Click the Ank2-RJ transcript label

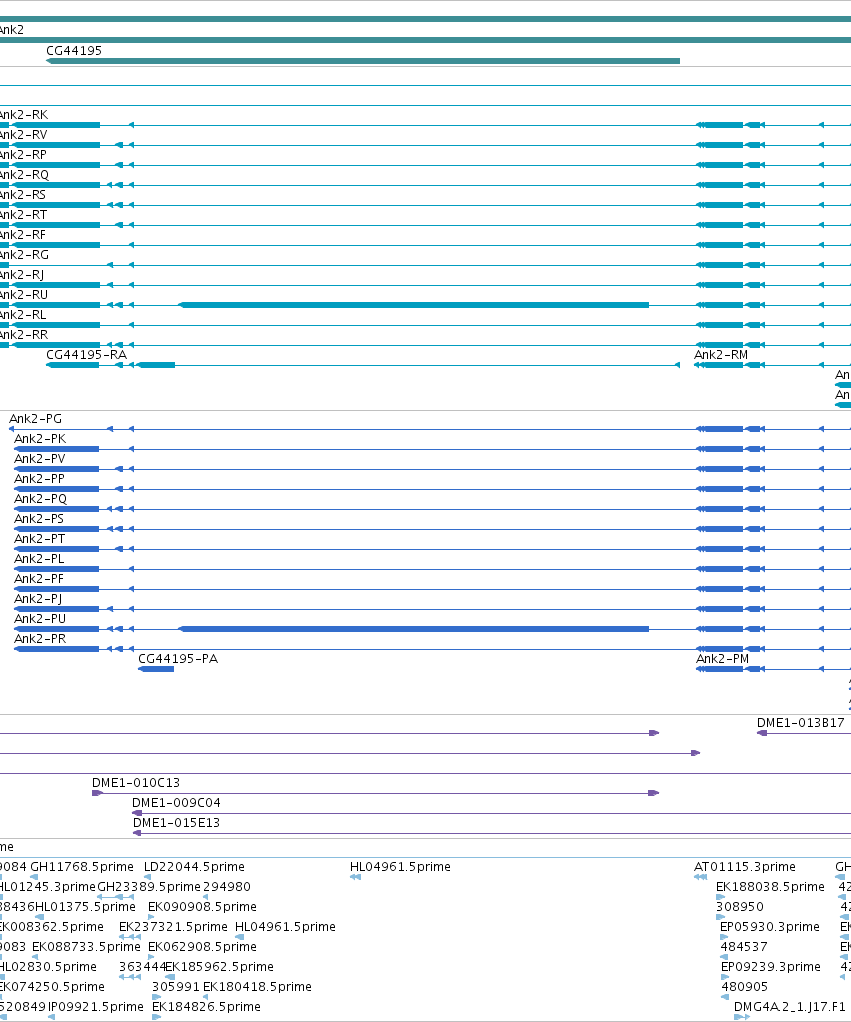click(22, 275)
